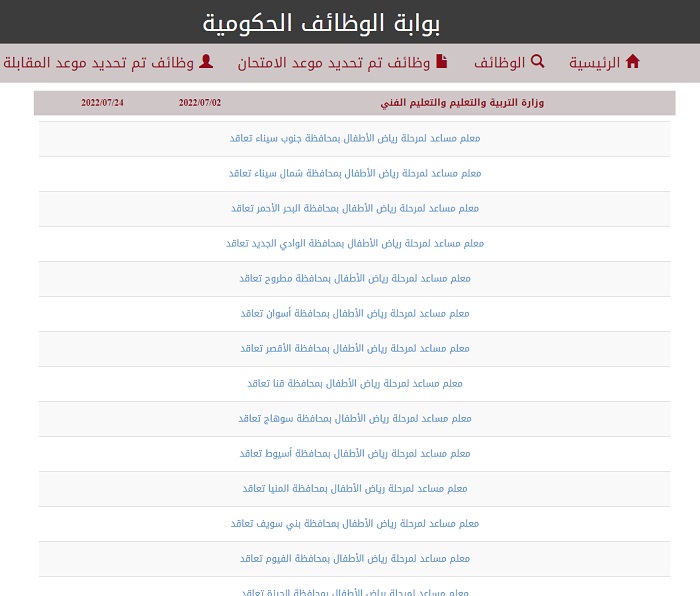This screenshot has height=596, width=700.
Task: Click the magnifier search icon beside الوظائف
Action: point(537,62)
